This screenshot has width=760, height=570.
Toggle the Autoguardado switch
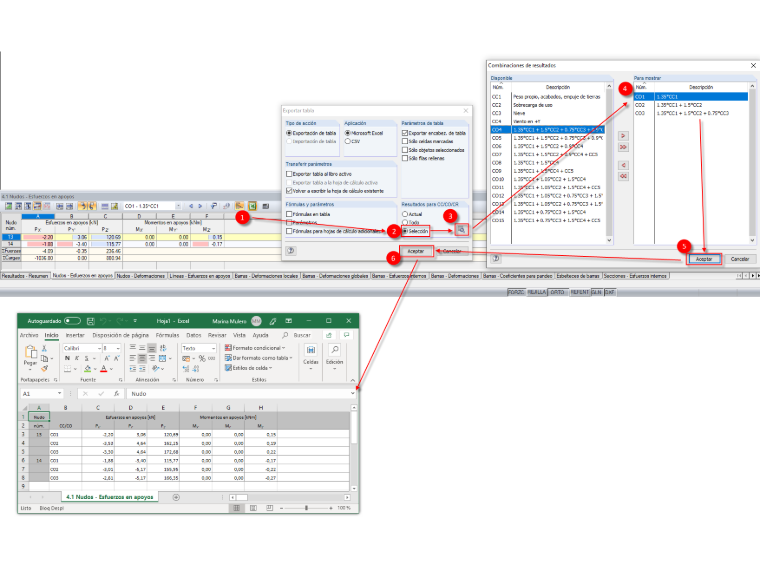(72, 321)
